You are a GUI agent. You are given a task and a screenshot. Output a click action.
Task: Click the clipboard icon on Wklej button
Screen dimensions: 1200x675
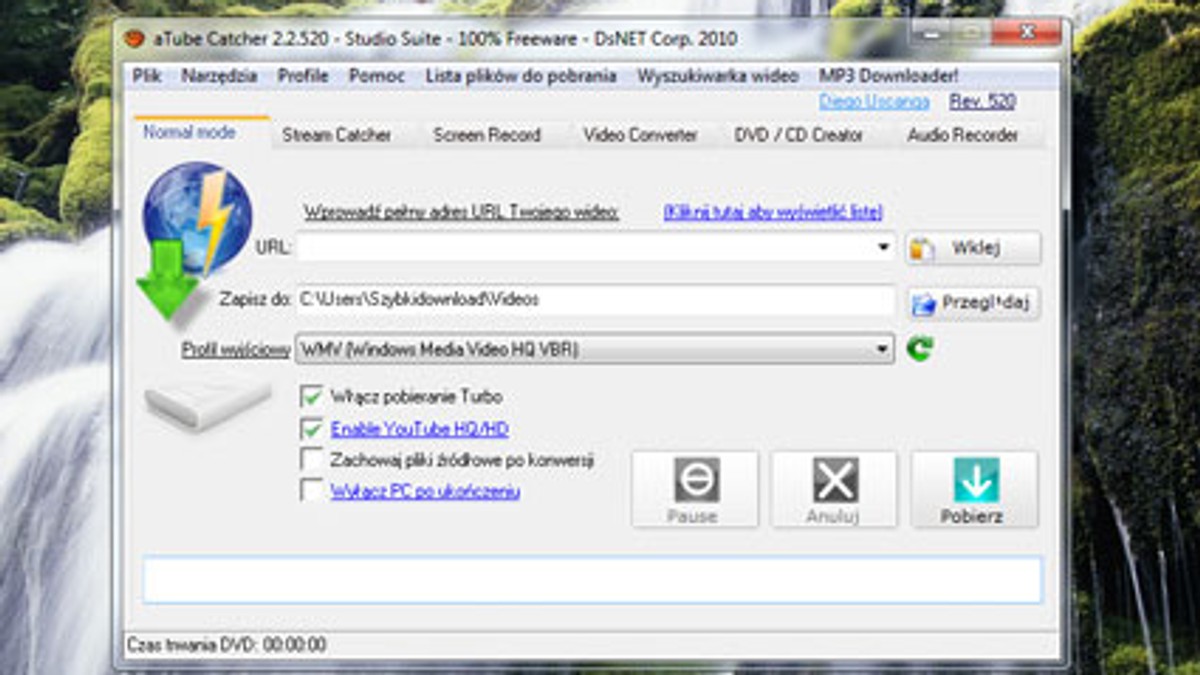click(x=921, y=249)
